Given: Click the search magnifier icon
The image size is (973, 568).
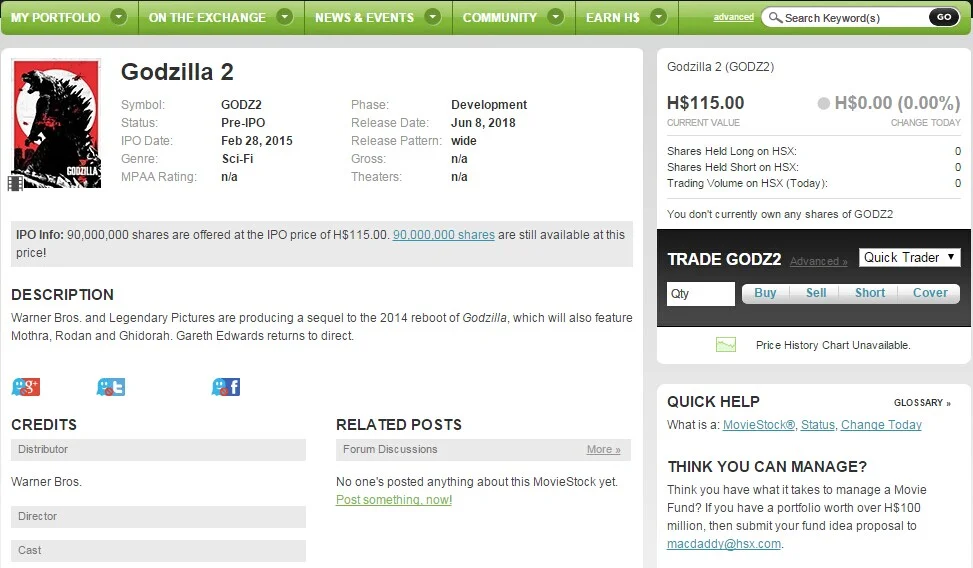Looking at the screenshot, I should [x=775, y=17].
